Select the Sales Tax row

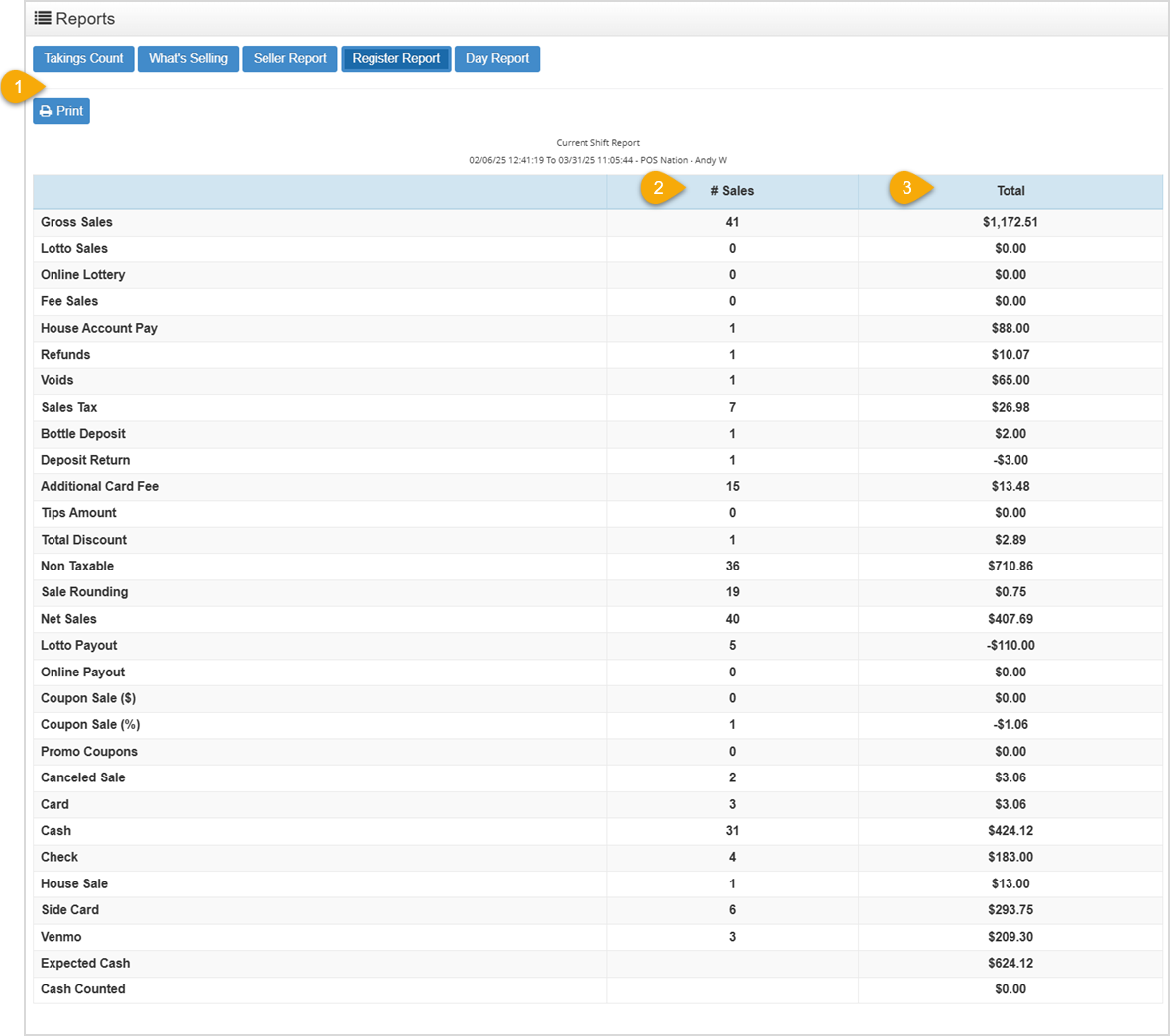pos(297,407)
